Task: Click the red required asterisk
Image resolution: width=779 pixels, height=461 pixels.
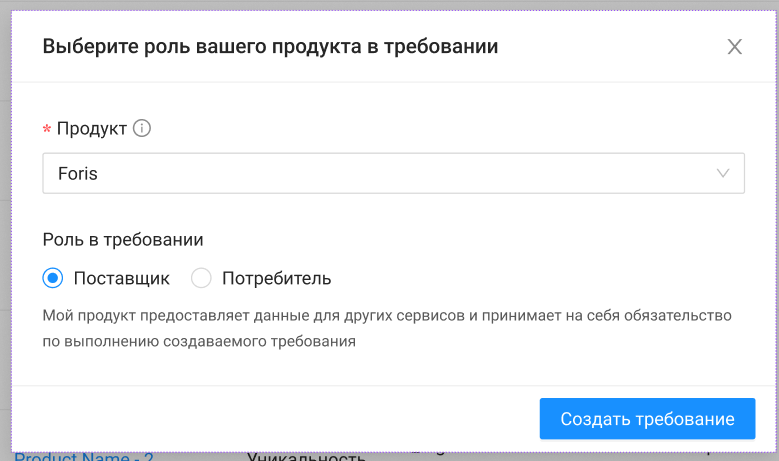Action: 46,130
